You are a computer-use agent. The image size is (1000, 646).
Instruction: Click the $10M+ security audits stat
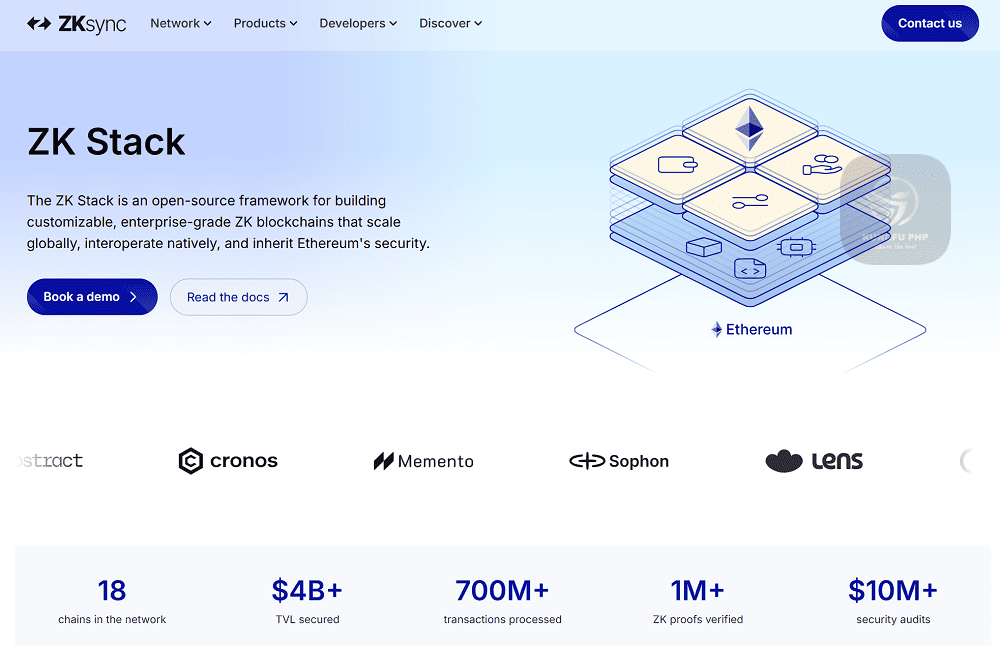point(893,601)
